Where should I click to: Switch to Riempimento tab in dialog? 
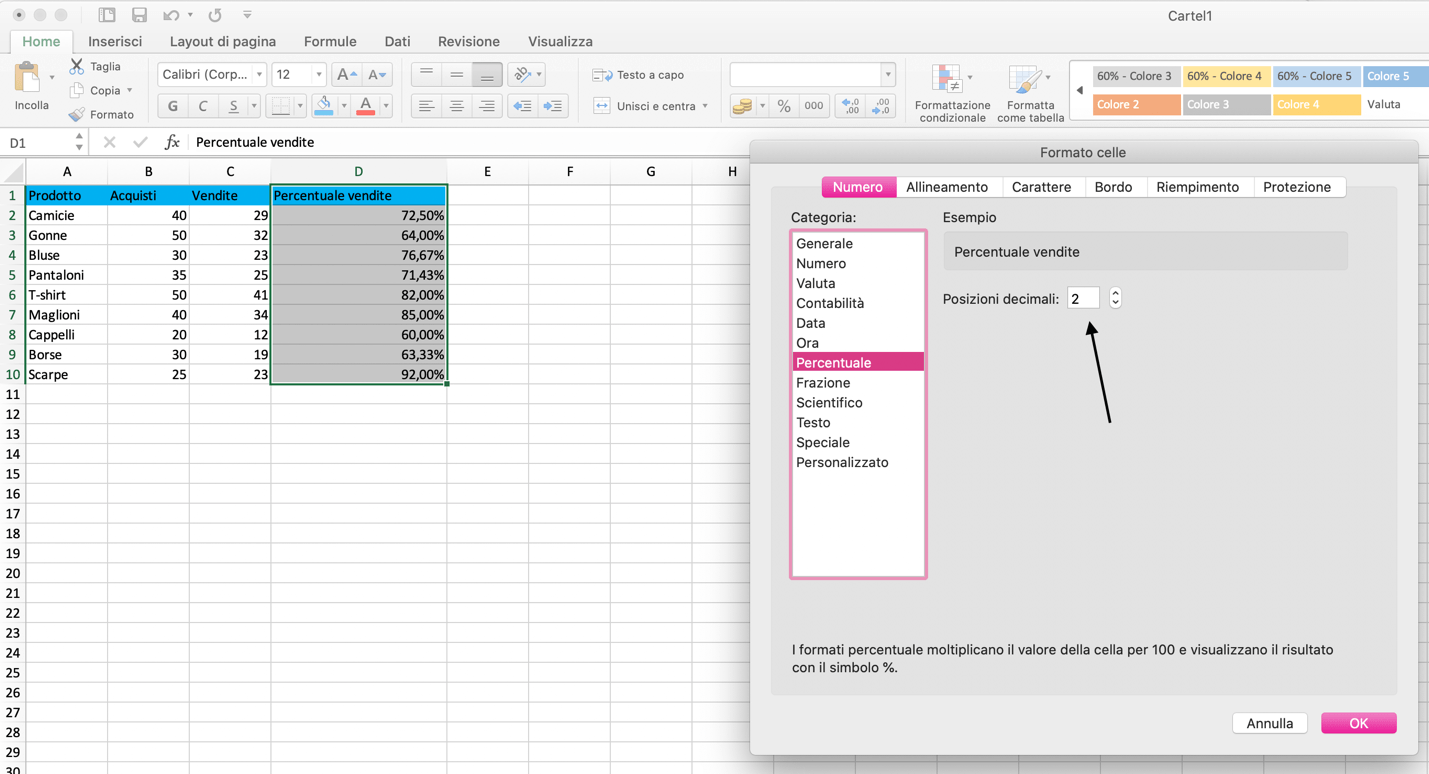pos(1197,187)
